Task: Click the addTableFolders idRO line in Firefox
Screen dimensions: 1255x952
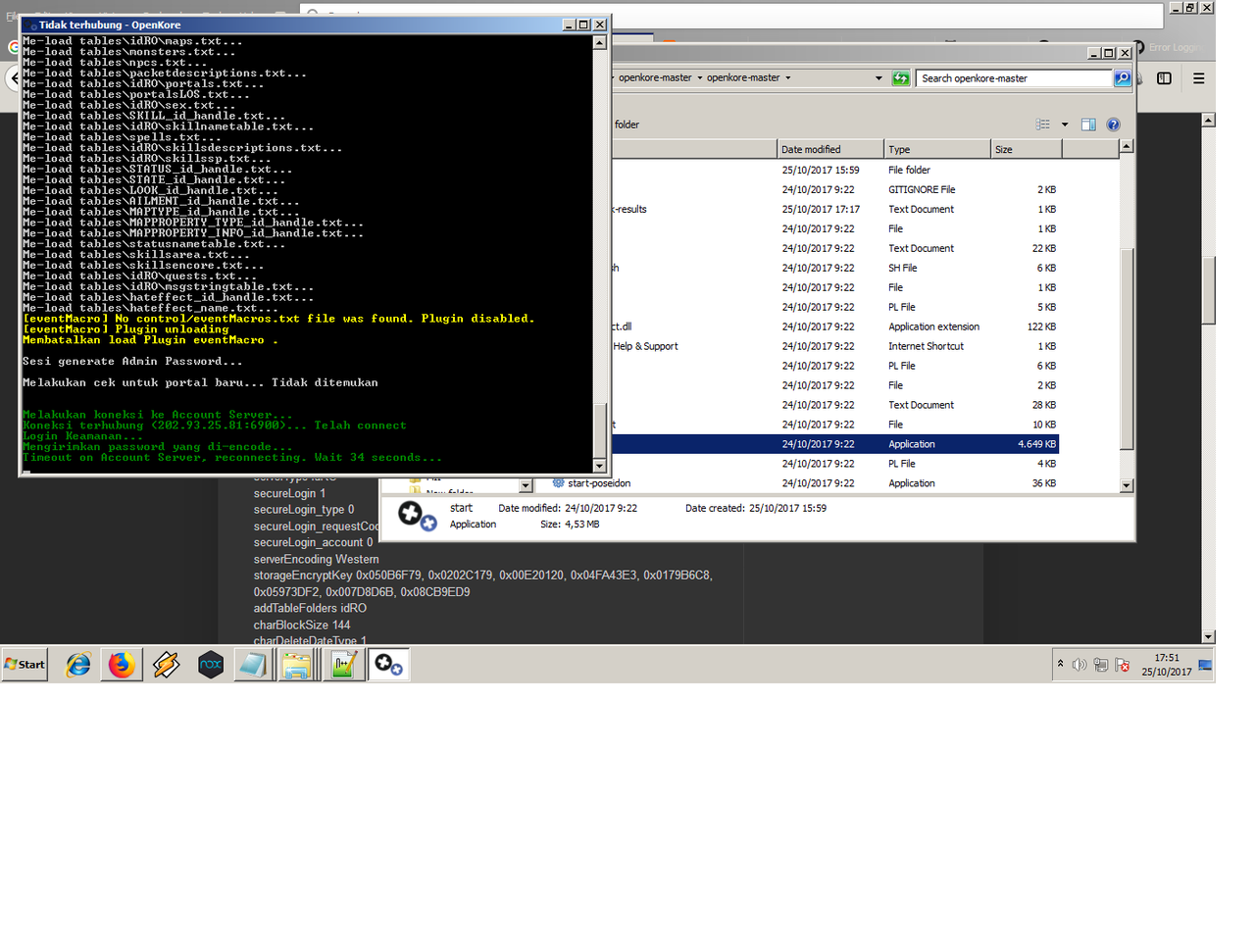Action: point(310,609)
